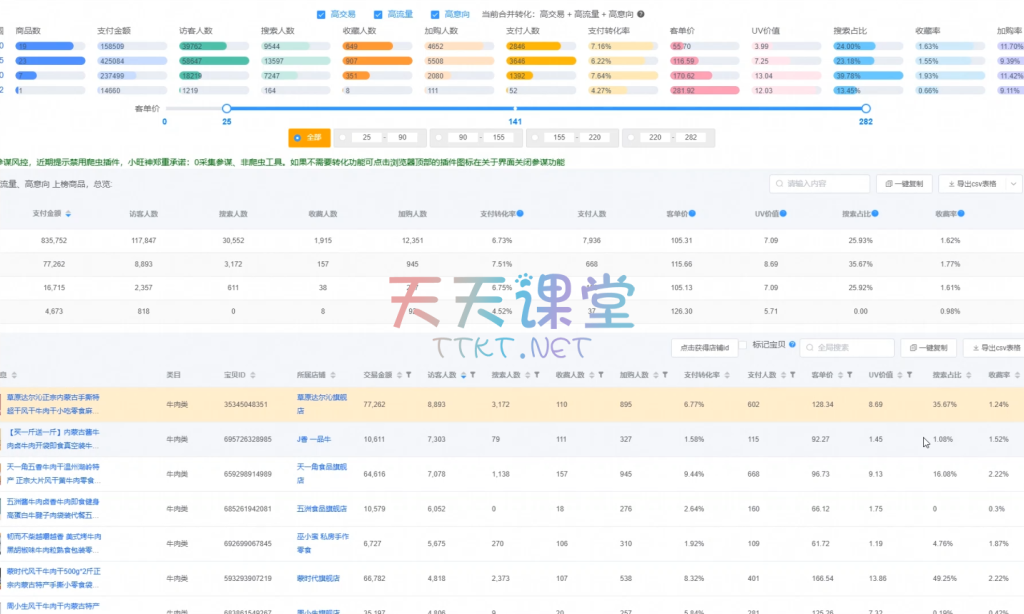Click the 客单价 slider handle at 282
Screen dimensions: 1024x614
pos(866,108)
